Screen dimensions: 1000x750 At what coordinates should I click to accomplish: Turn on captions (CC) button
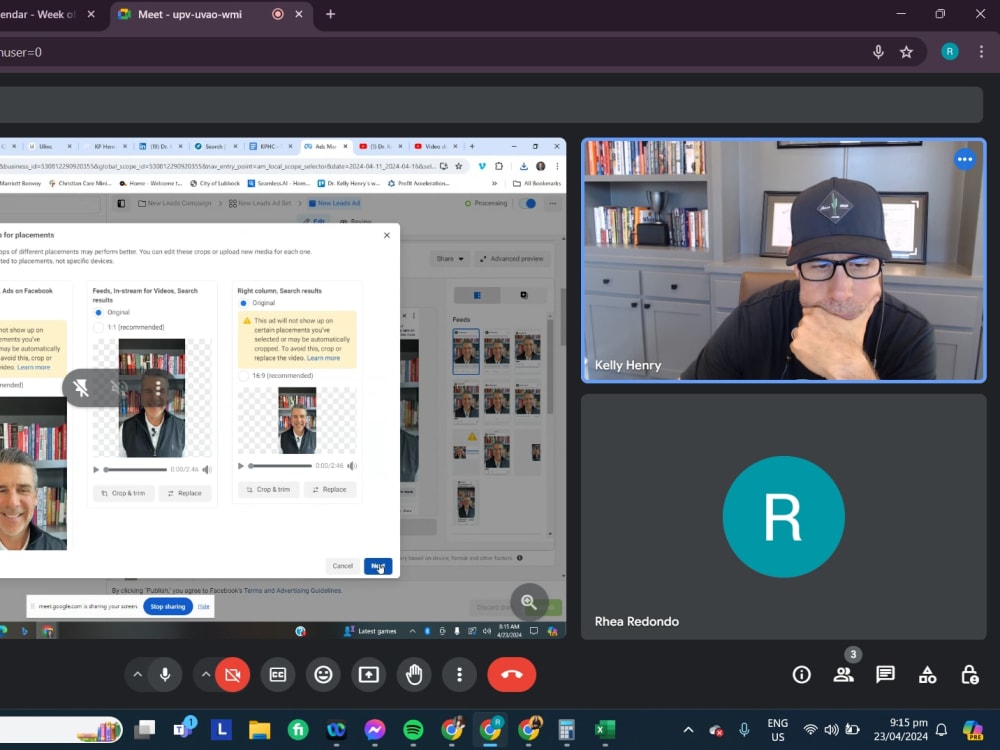[278, 674]
